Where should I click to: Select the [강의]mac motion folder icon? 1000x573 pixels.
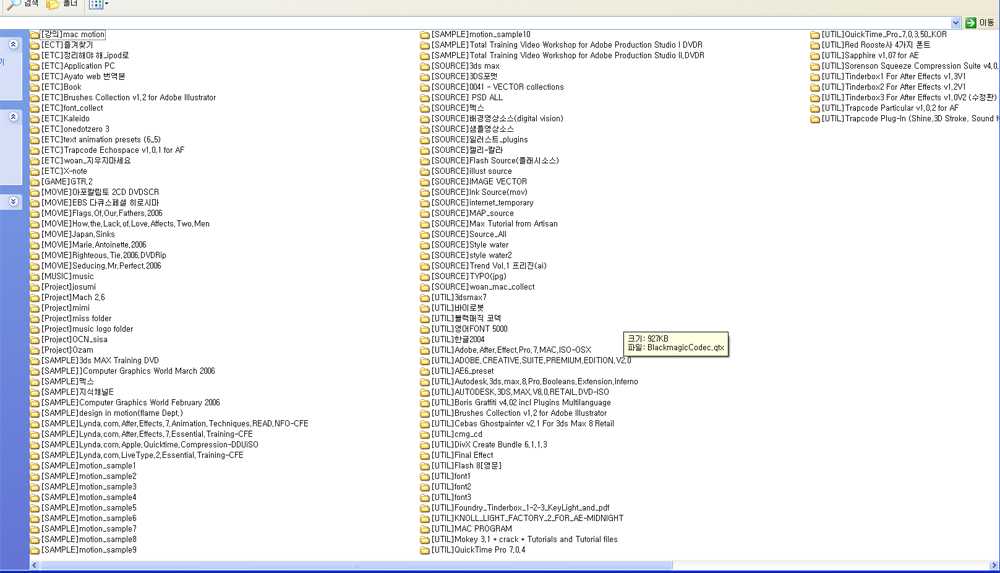point(35,35)
